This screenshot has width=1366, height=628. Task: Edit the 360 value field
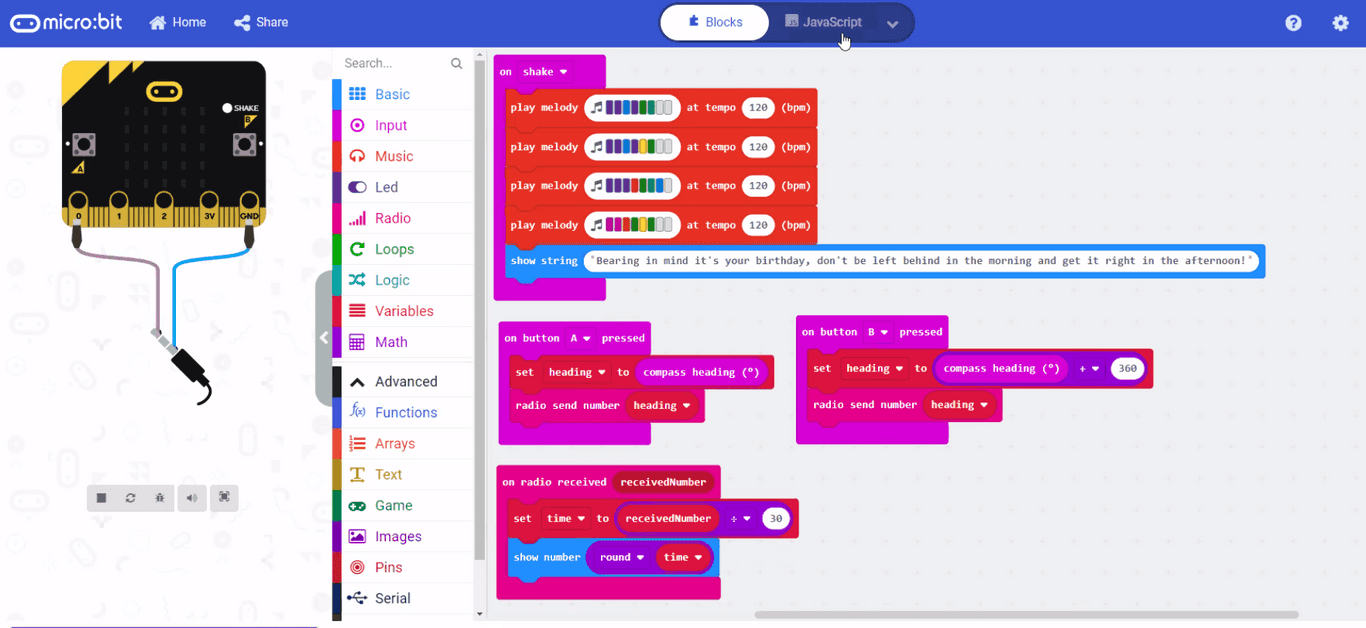pyautogui.click(x=1128, y=368)
